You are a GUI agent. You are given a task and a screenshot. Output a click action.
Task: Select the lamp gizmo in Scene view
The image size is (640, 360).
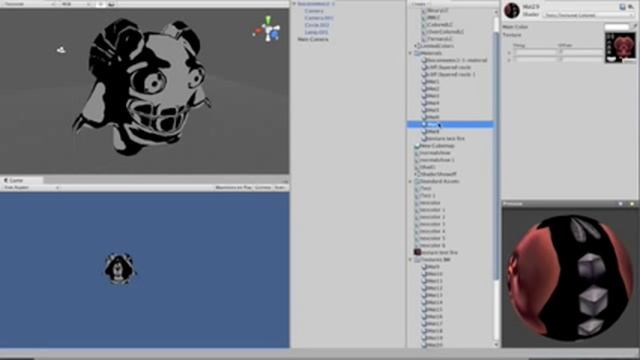click(61, 50)
